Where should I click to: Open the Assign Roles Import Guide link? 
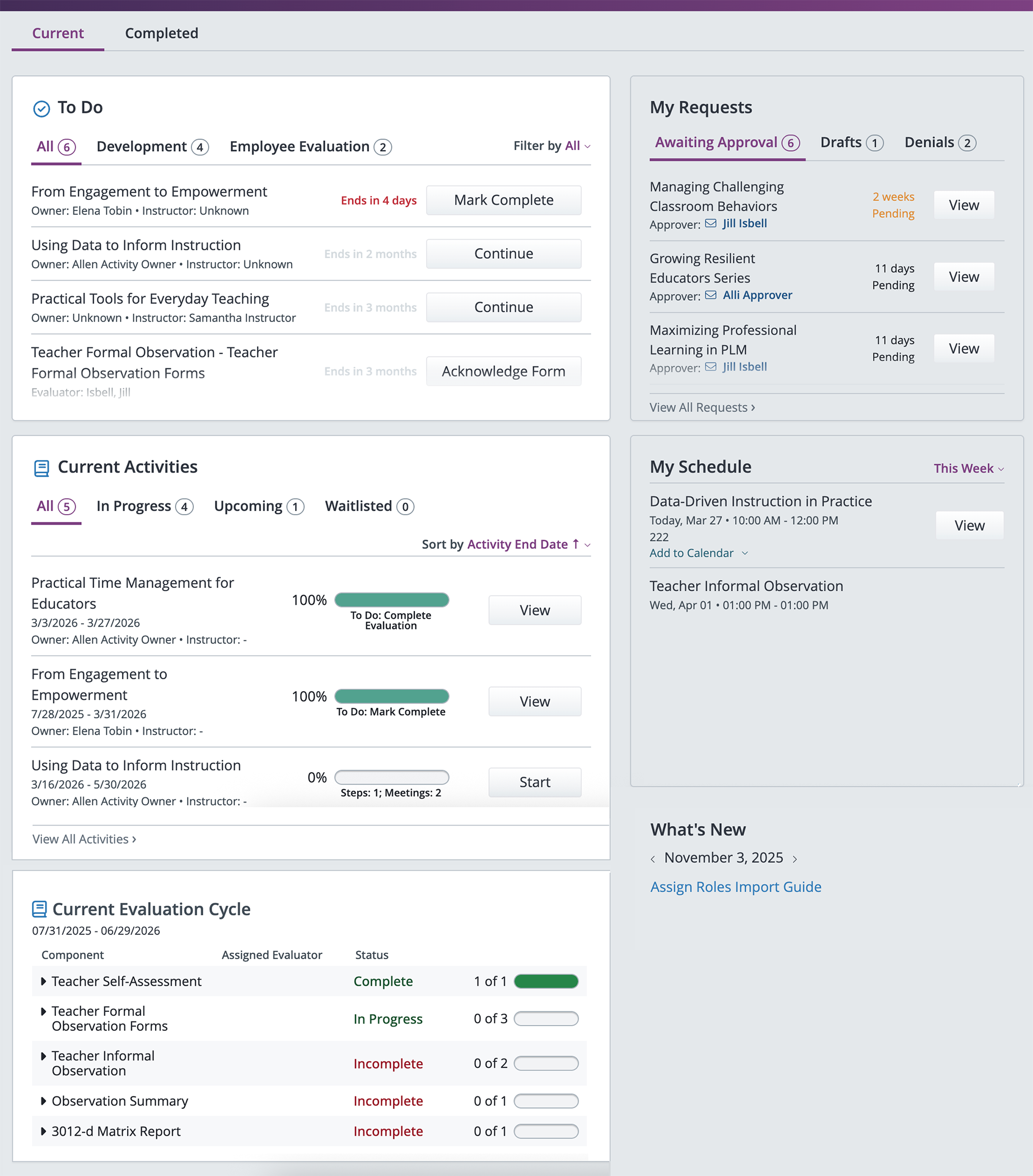click(x=736, y=886)
